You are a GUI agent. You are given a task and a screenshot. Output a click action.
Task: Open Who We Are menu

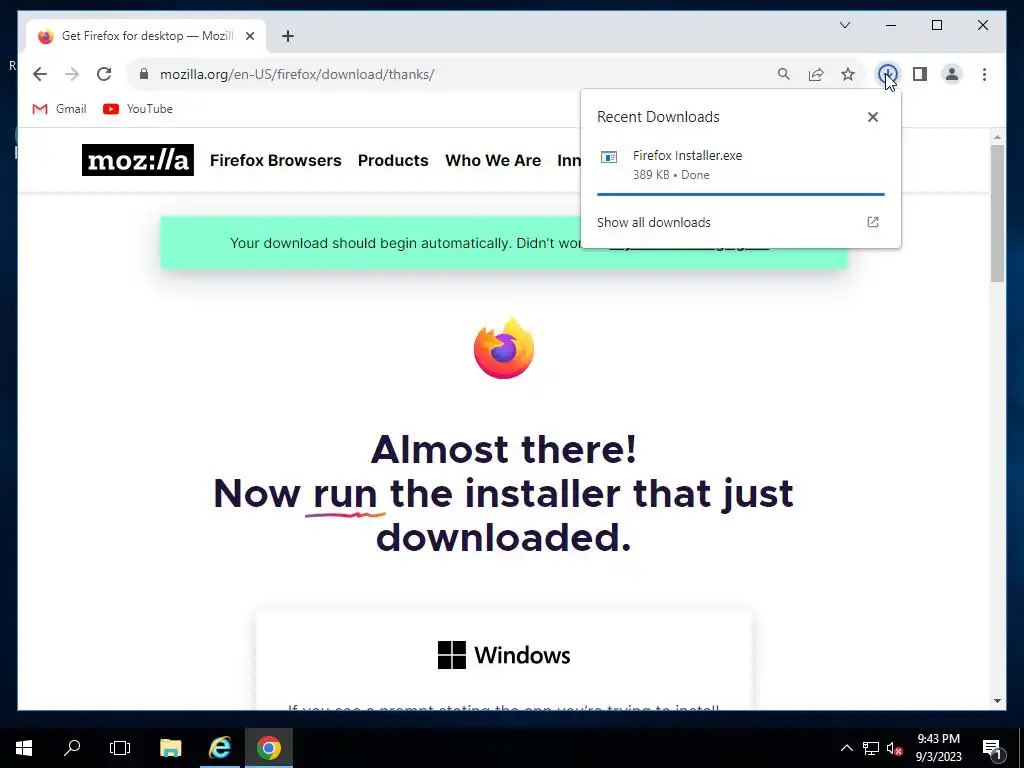pyautogui.click(x=493, y=161)
